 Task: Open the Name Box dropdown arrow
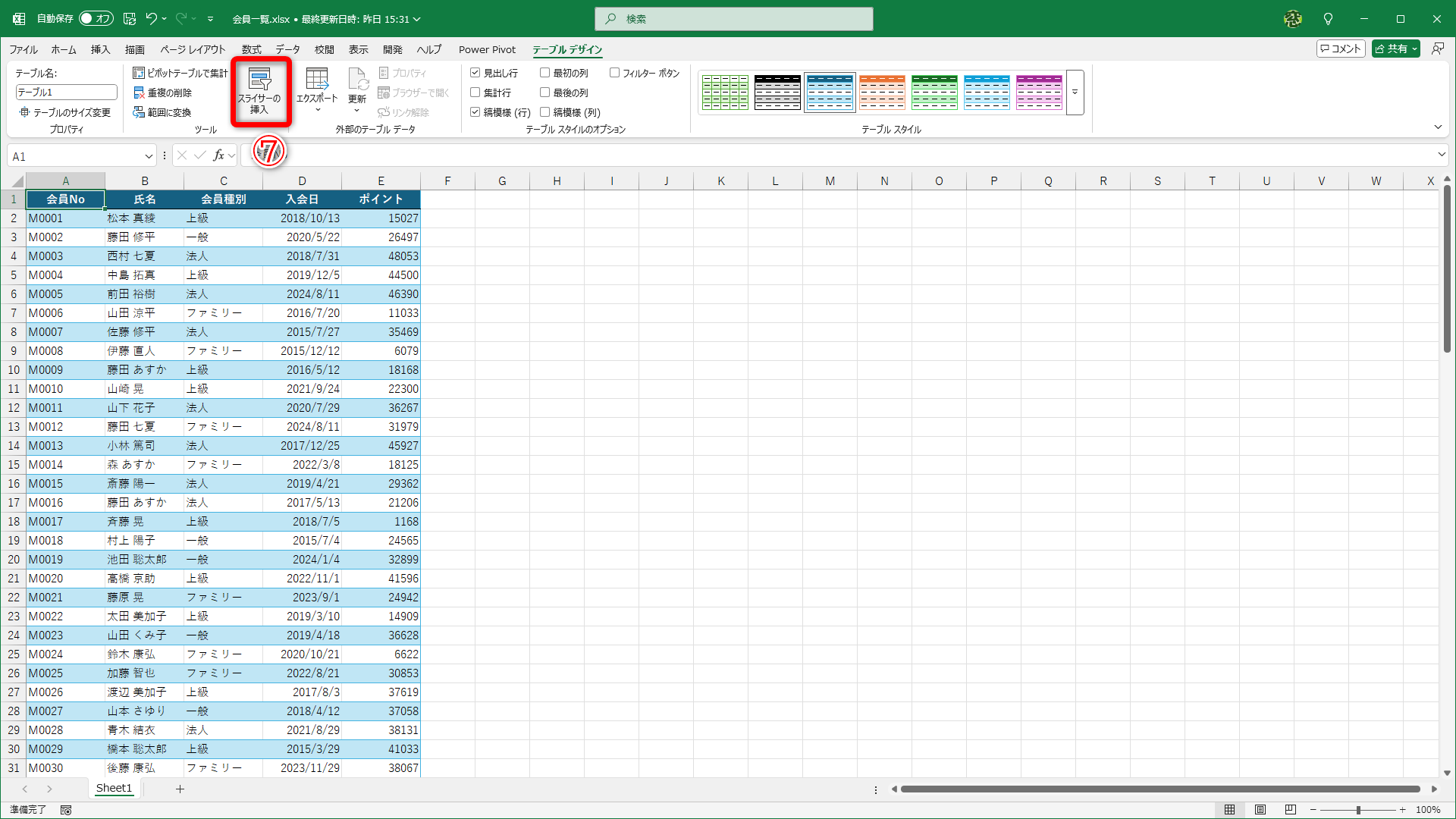pos(149,156)
